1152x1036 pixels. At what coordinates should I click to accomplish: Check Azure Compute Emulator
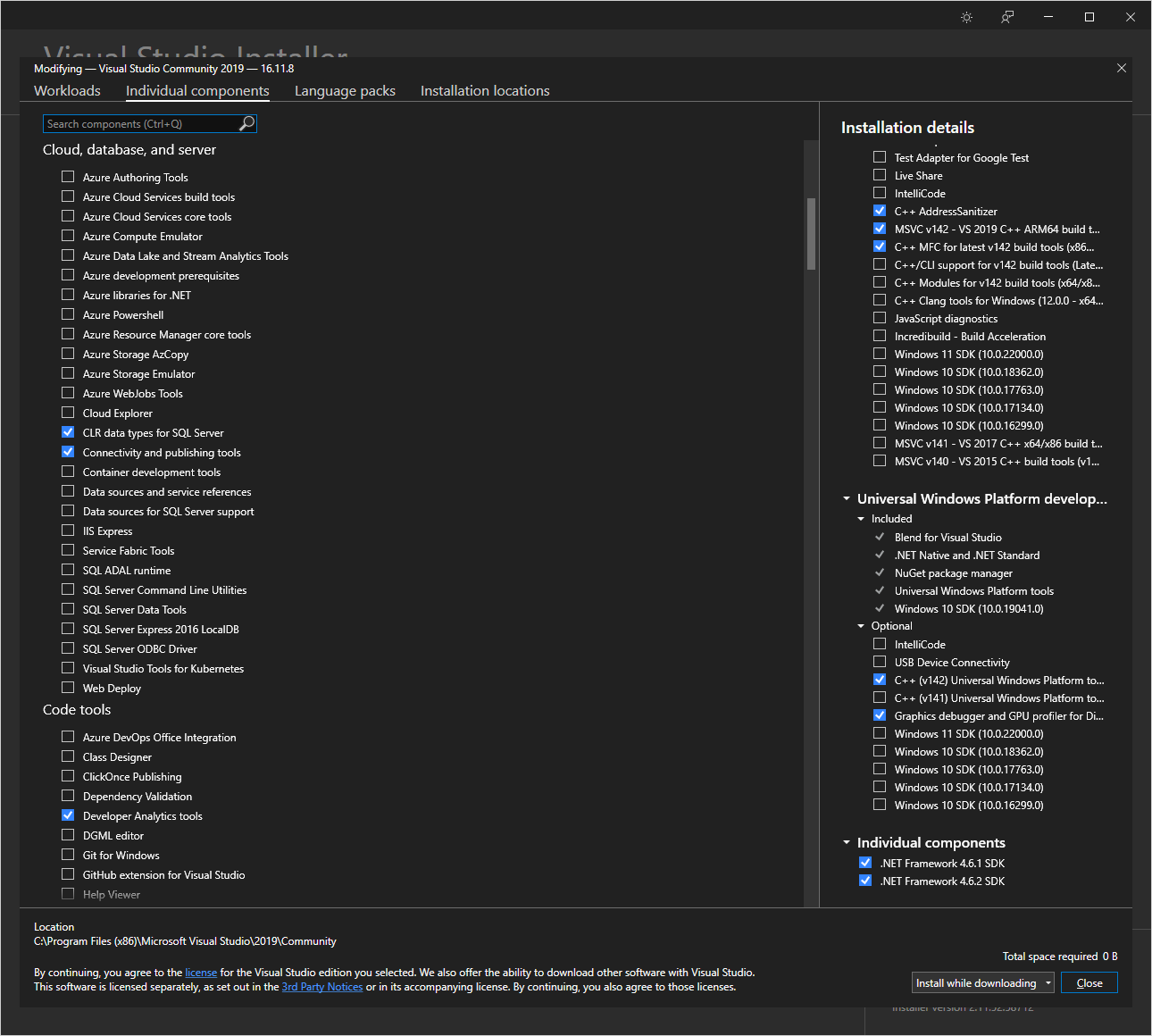point(68,236)
